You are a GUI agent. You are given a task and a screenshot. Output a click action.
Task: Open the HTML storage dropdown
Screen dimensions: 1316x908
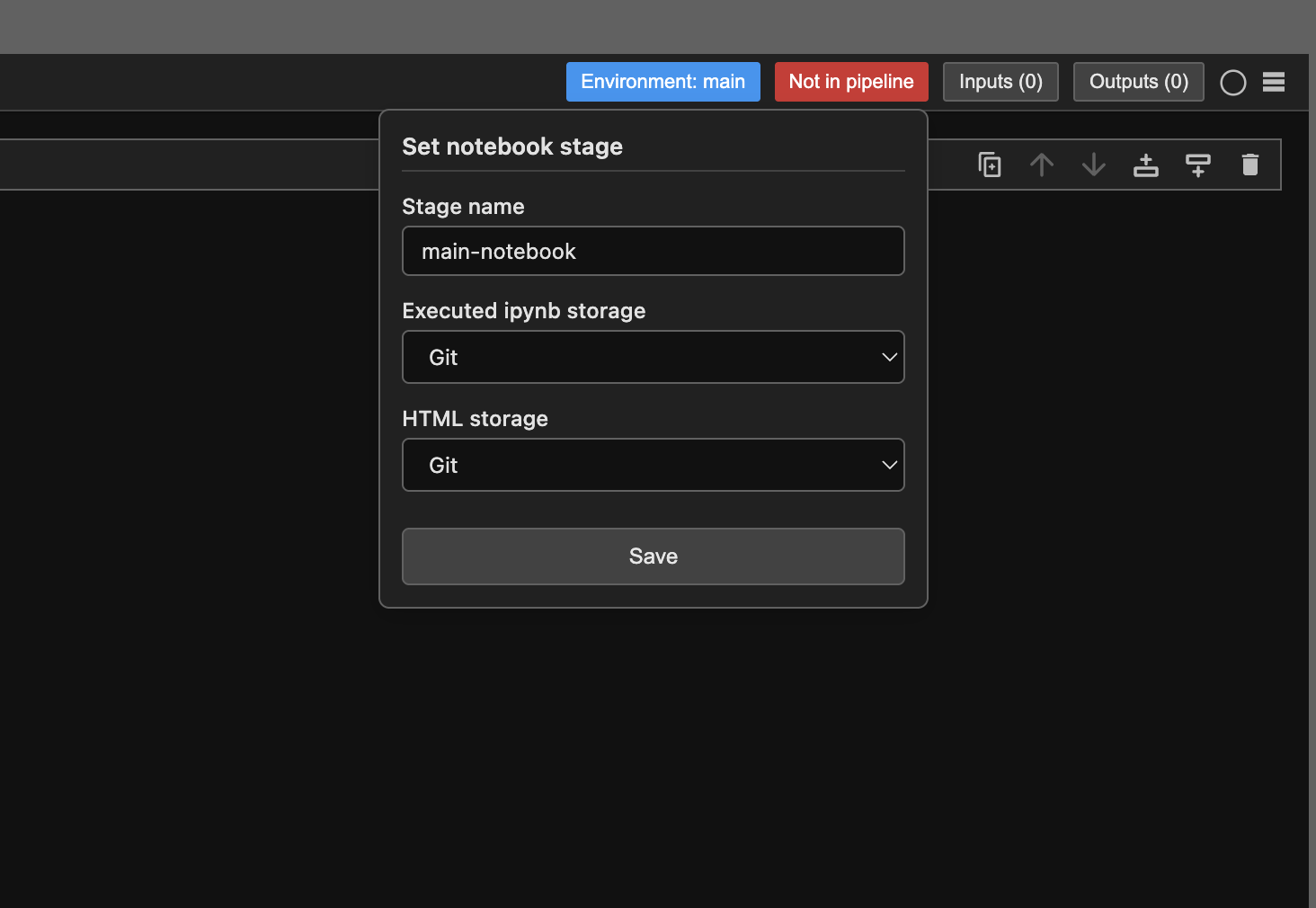[653, 465]
